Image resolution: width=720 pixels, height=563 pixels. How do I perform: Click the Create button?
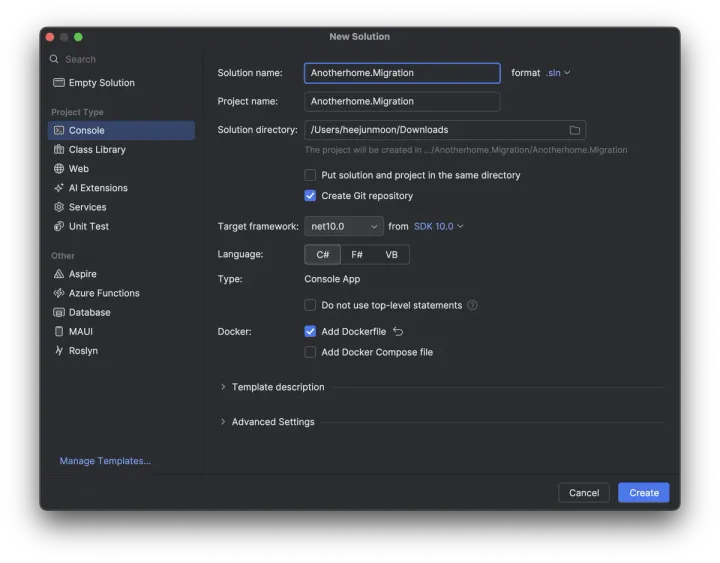(643, 493)
